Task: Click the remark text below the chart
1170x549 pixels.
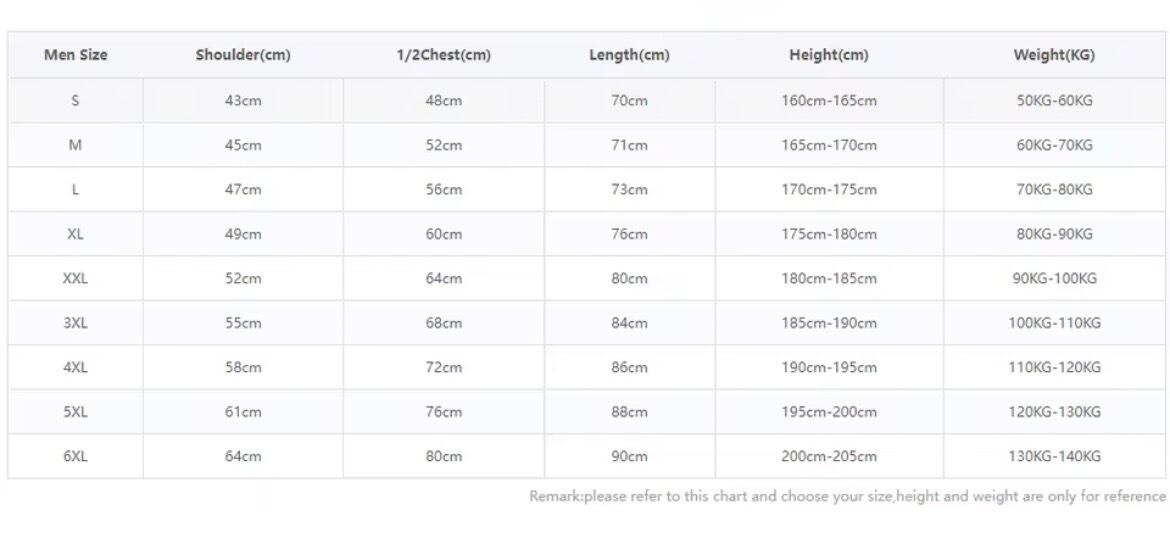Action: pos(847,496)
